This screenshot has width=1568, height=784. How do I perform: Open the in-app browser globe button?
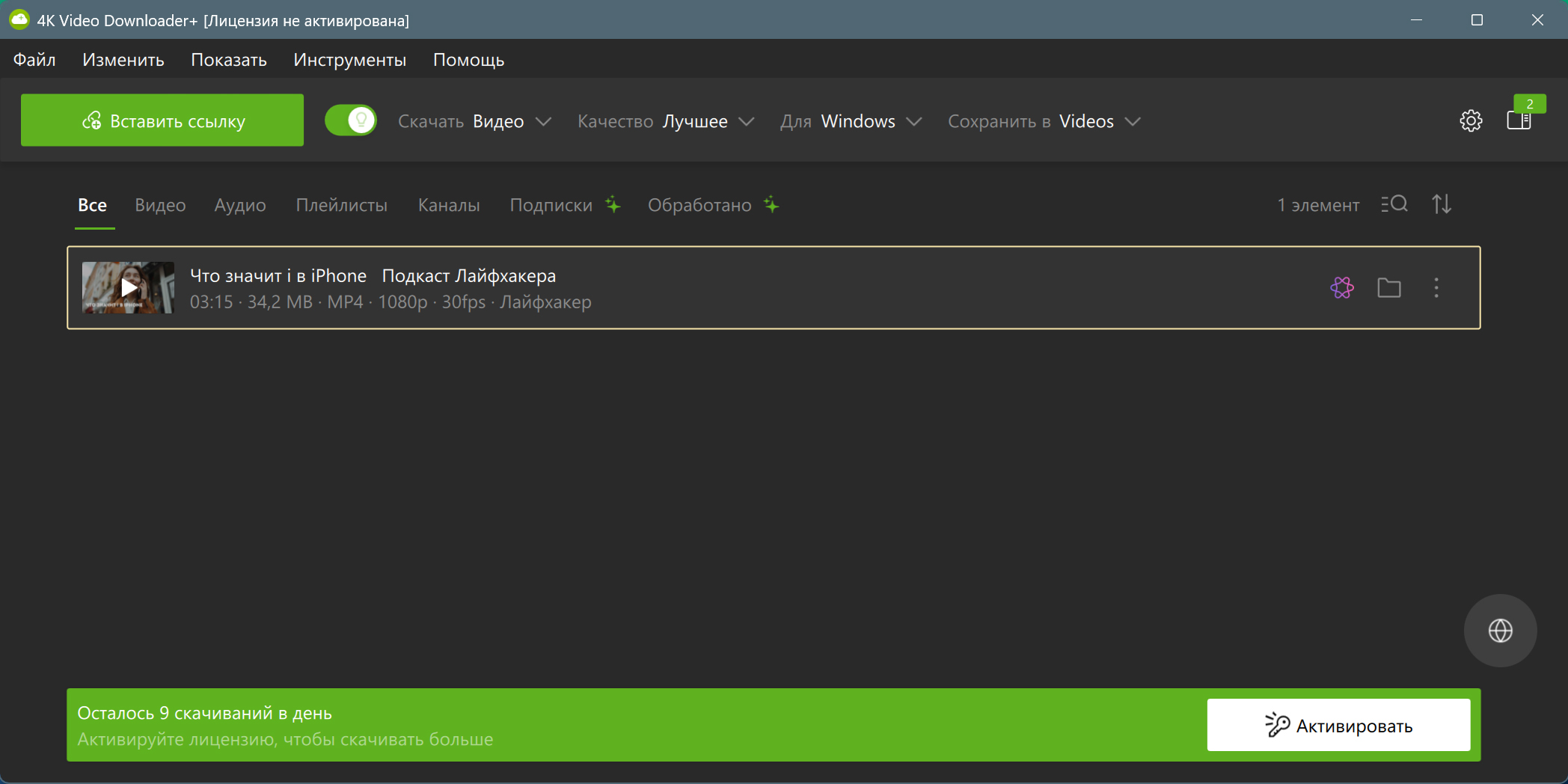[1500, 631]
